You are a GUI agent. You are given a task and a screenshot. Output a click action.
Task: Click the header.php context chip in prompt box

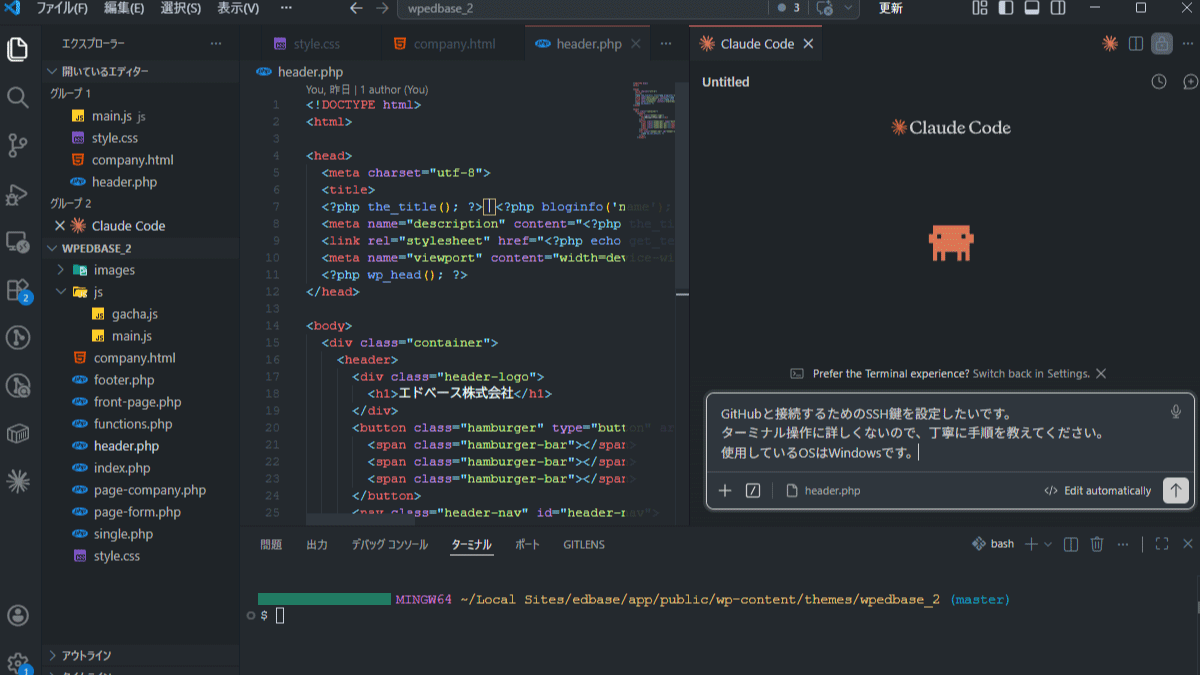(x=823, y=490)
